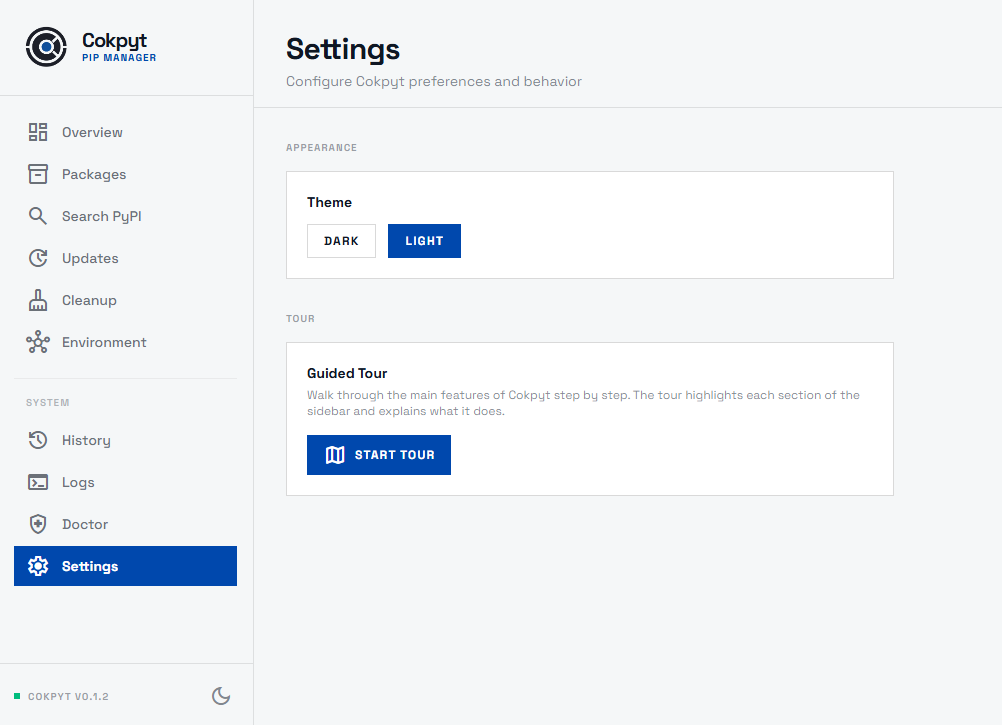Navigate to the Packages section

pyautogui.click(x=94, y=173)
